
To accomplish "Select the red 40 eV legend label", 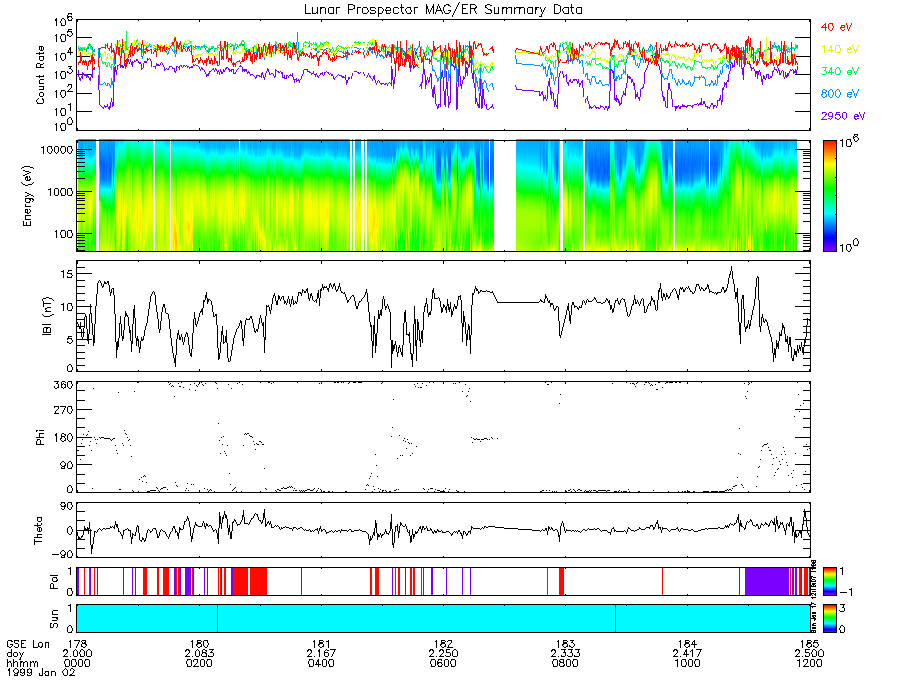I will [836, 27].
